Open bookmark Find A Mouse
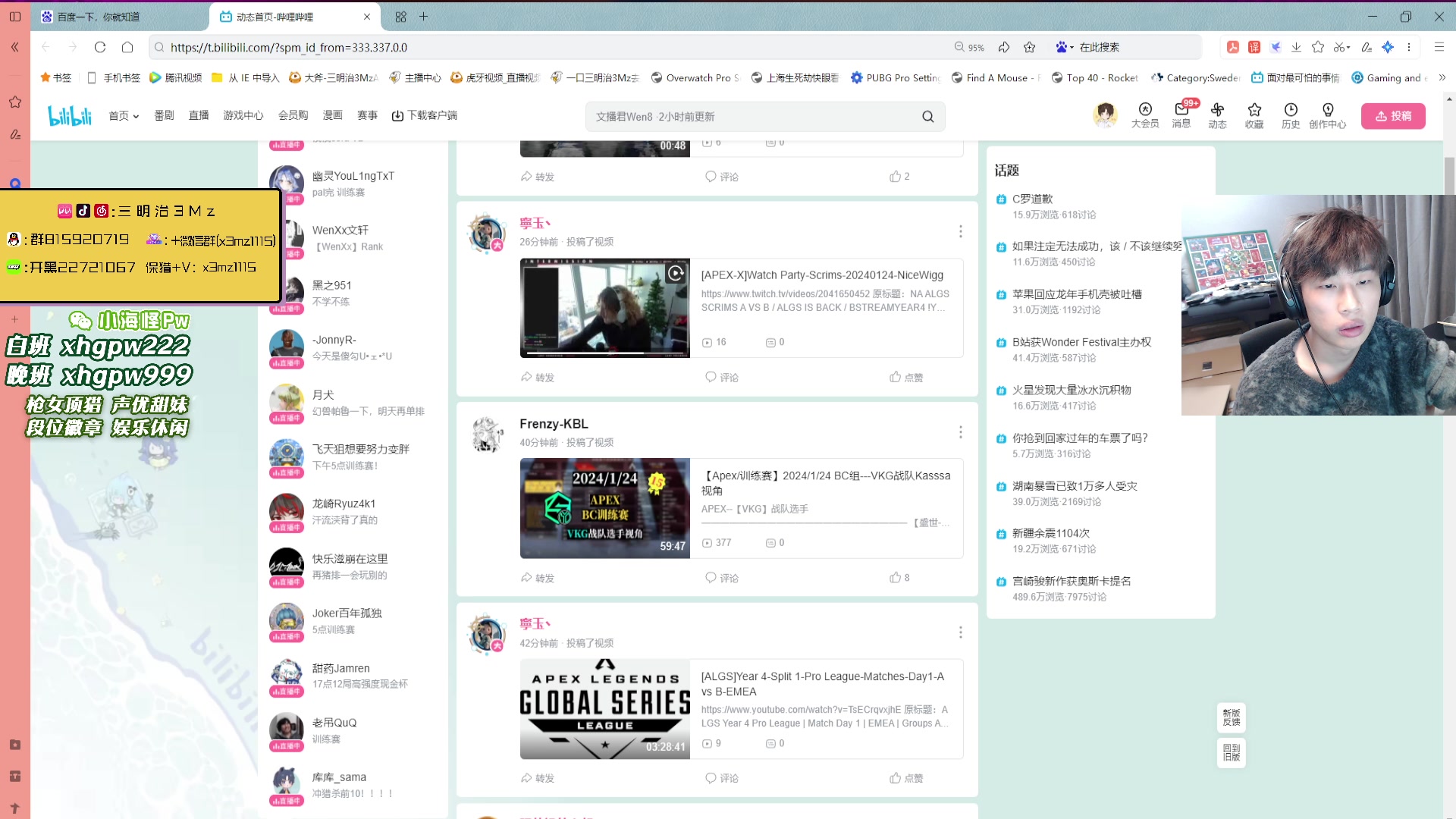 click(x=996, y=77)
